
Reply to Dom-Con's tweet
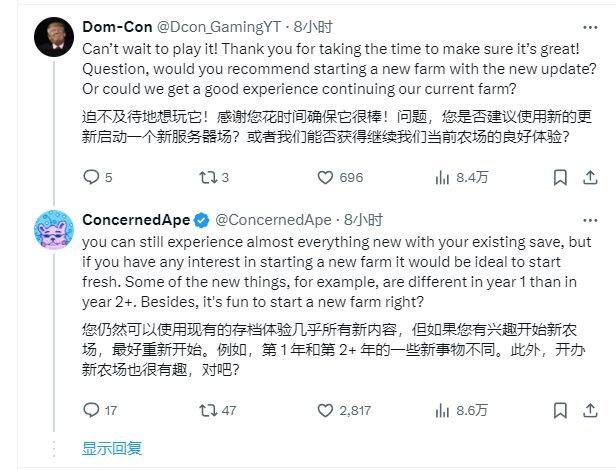coord(92,178)
